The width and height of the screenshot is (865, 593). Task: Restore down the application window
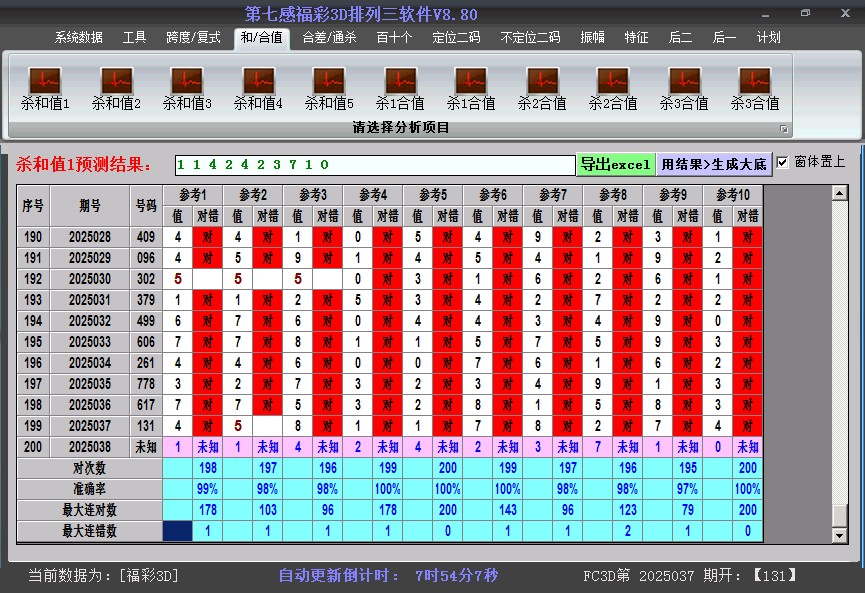click(805, 13)
